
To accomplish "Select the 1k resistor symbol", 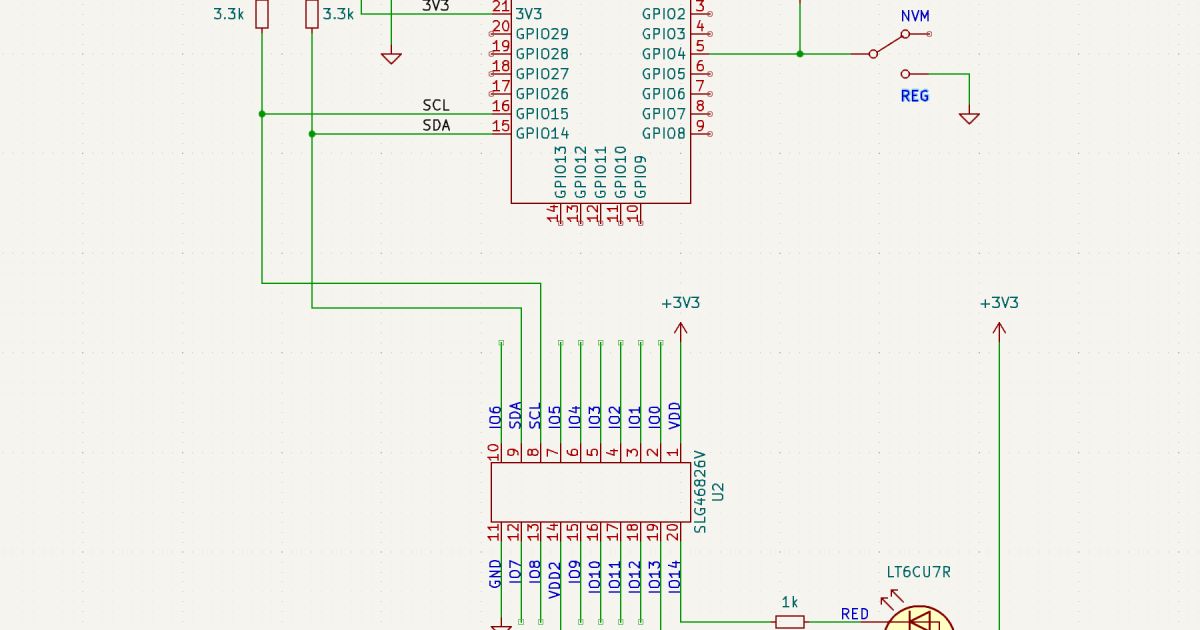I will [790, 622].
